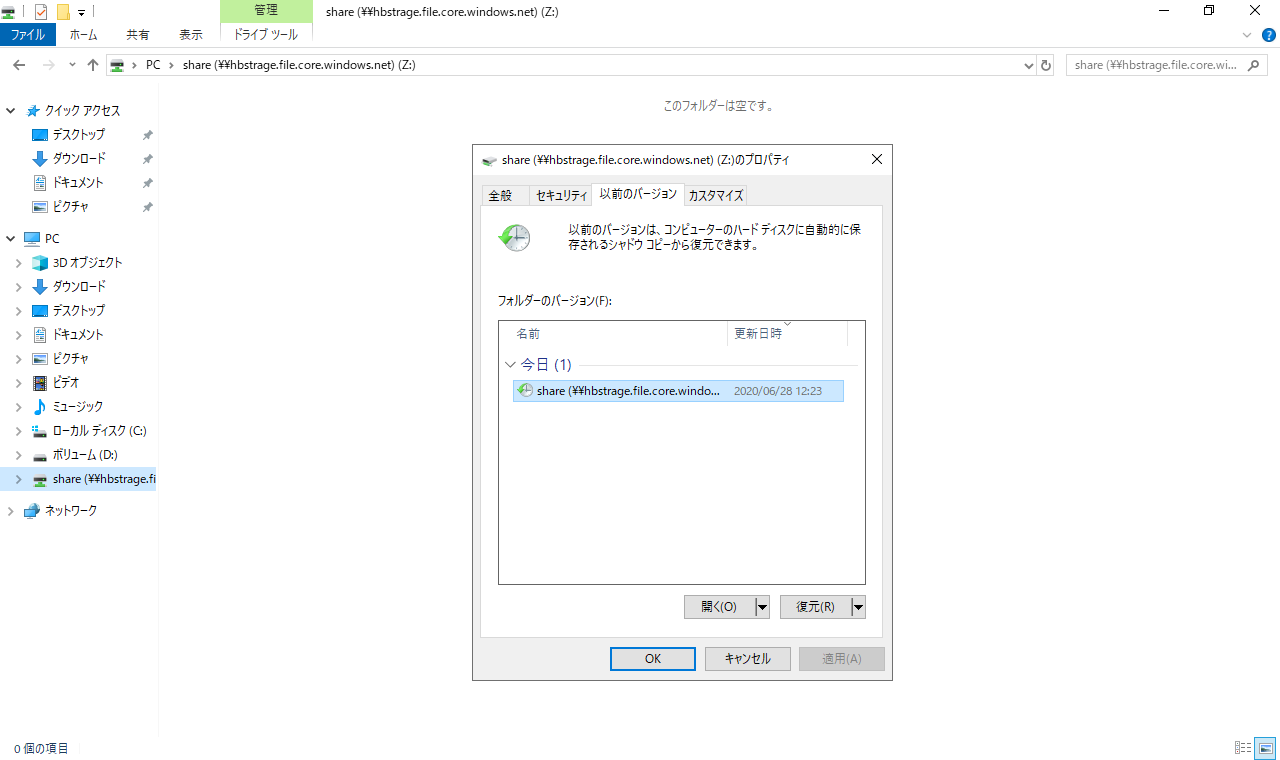The width and height of the screenshot is (1280, 760).
Task: Expand the share network drive node
Action: pos(18,479)
